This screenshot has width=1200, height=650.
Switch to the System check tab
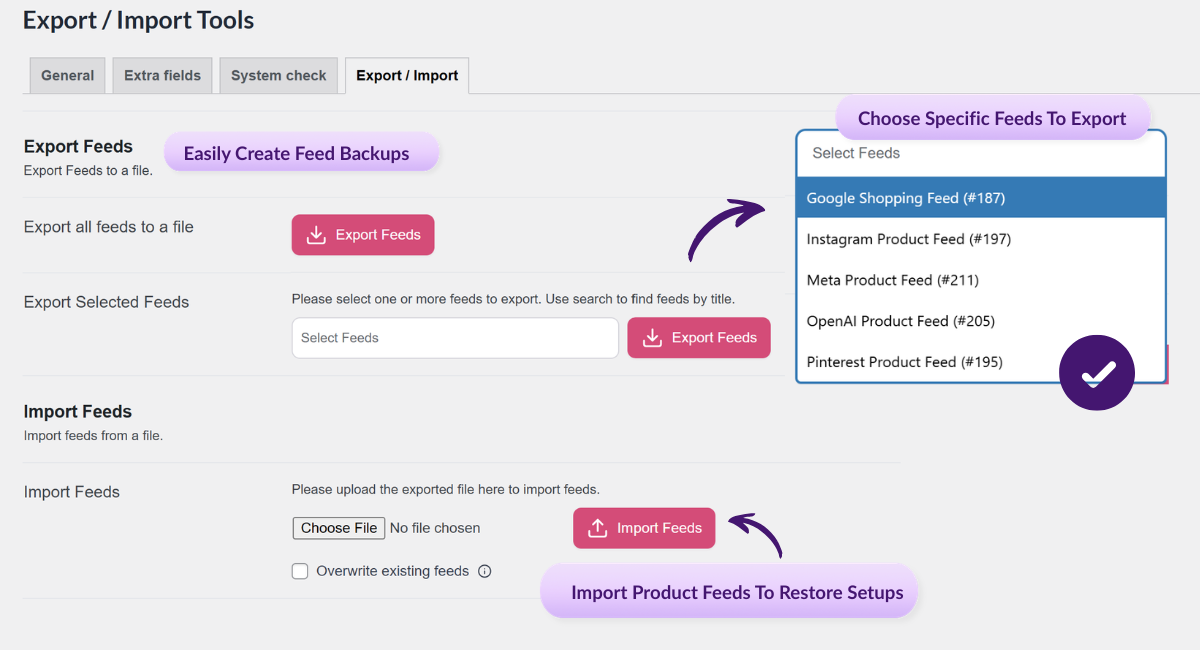(278, 75)
